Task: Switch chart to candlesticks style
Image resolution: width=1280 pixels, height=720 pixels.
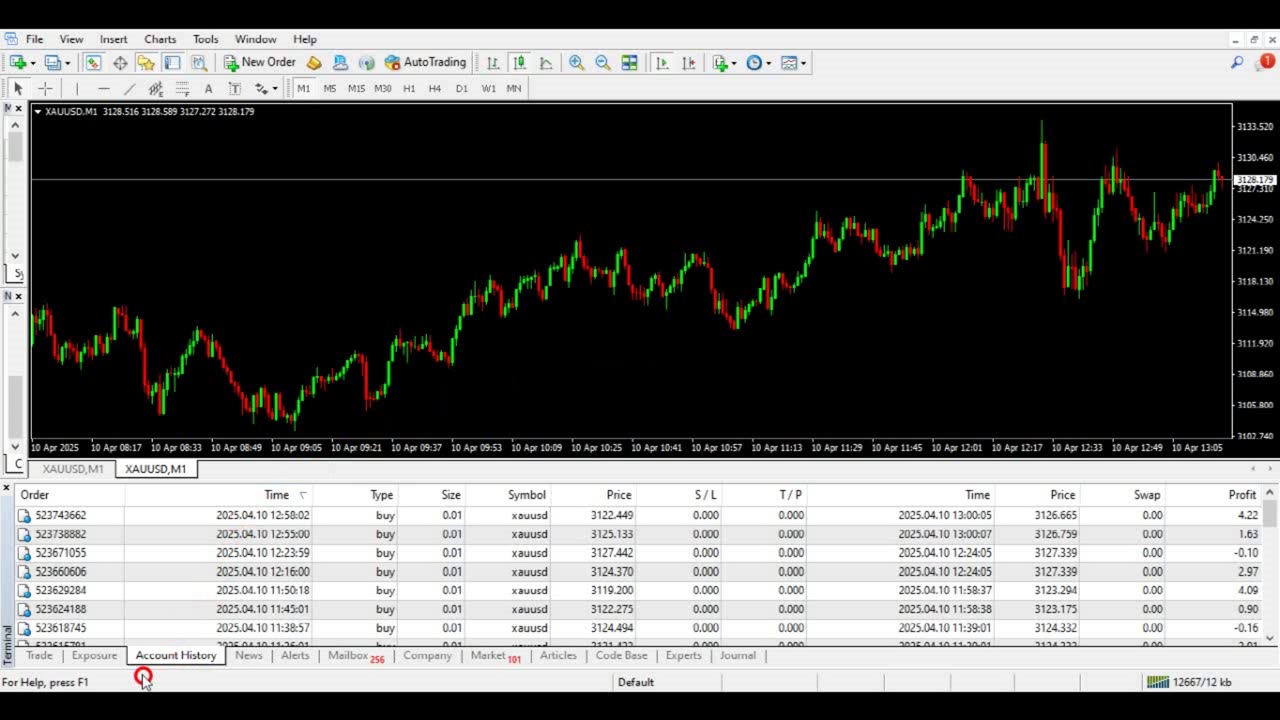Action: point(519,63)
